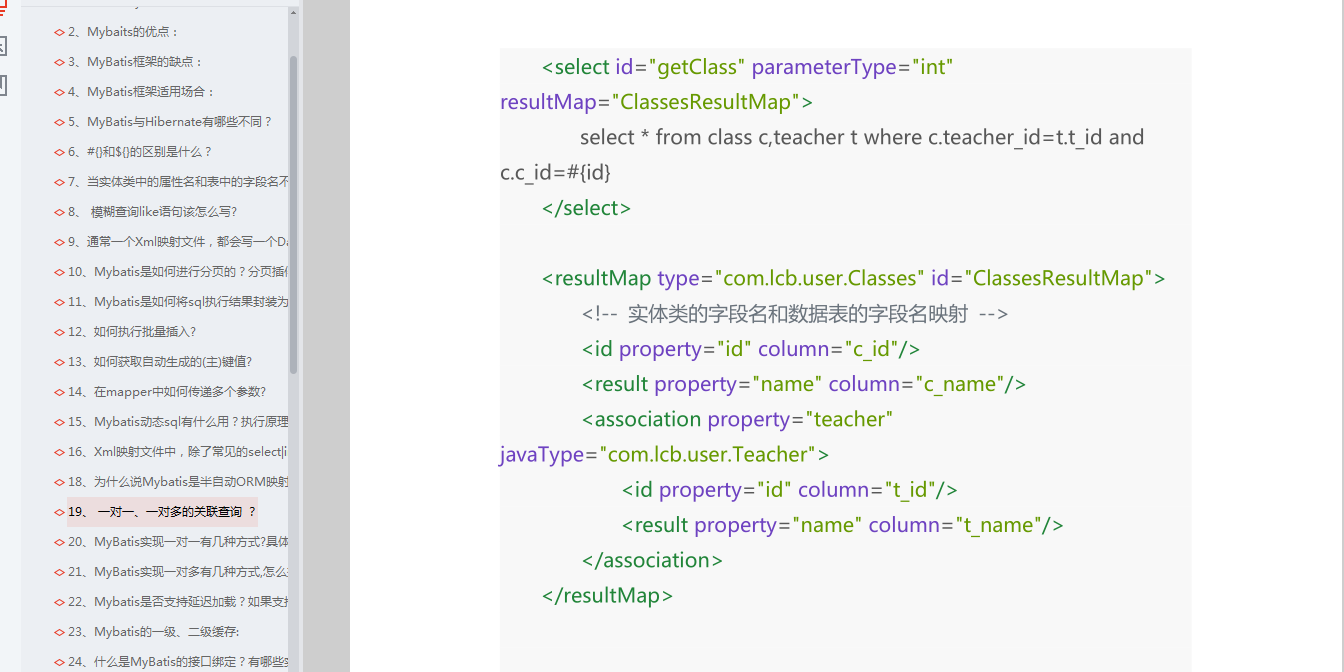Jump to "10、Mybatis是如何进行分页的" bookmark
This screenshot has height=672, width=1344.
(x=178, y=272)
